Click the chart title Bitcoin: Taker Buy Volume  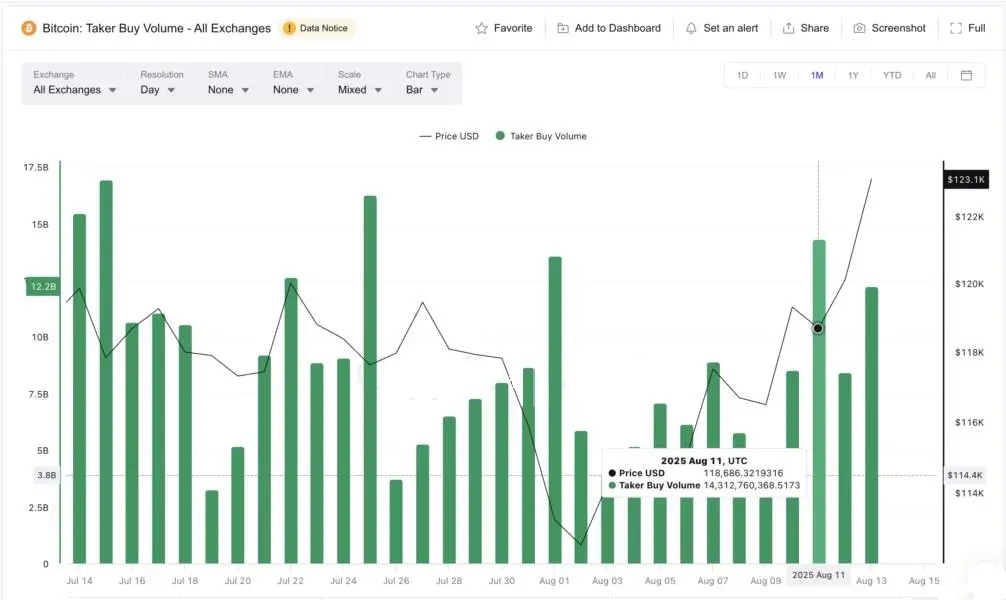[x=157, y=28]
